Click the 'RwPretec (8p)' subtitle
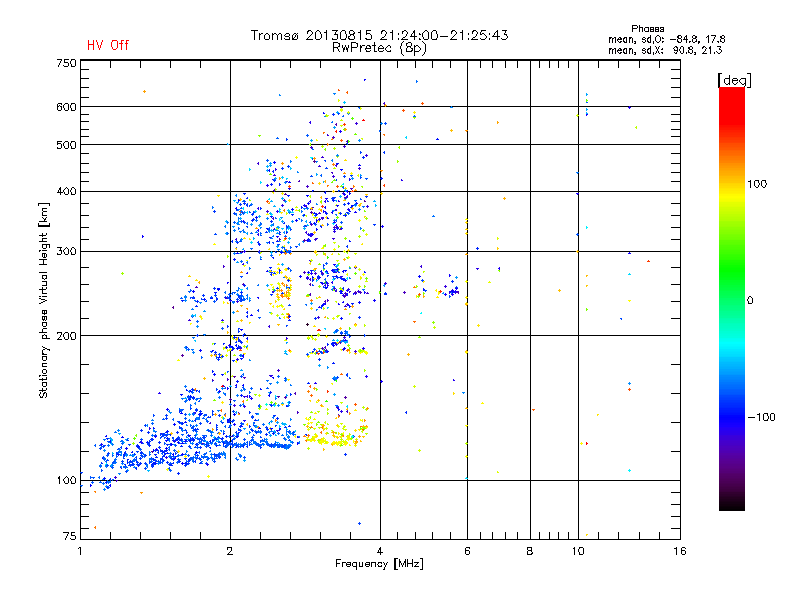 coord(379,48)
